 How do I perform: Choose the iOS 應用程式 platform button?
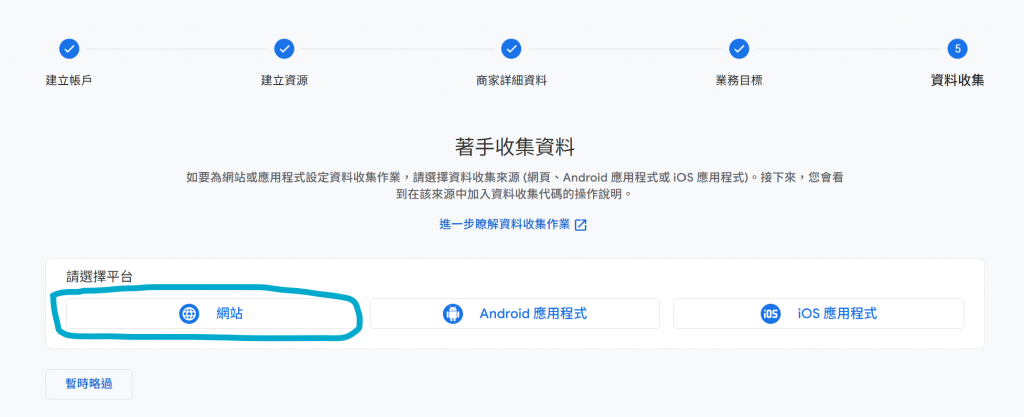click(818, 314)
